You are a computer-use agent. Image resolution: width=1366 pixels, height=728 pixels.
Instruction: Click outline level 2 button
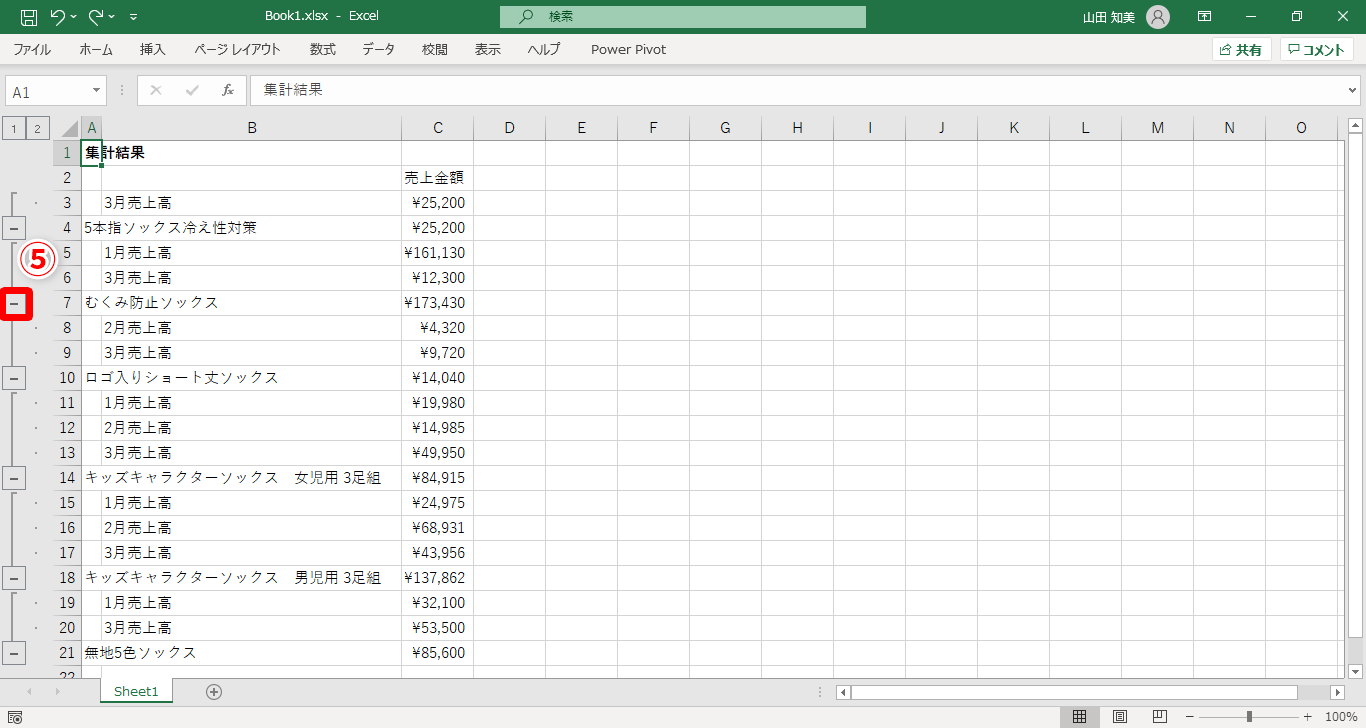[x=37, y=128]
